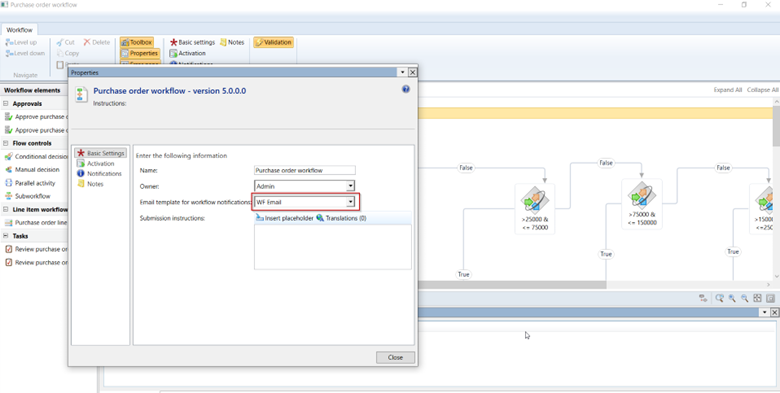Click the Submission instructions text box

[333, 247]
